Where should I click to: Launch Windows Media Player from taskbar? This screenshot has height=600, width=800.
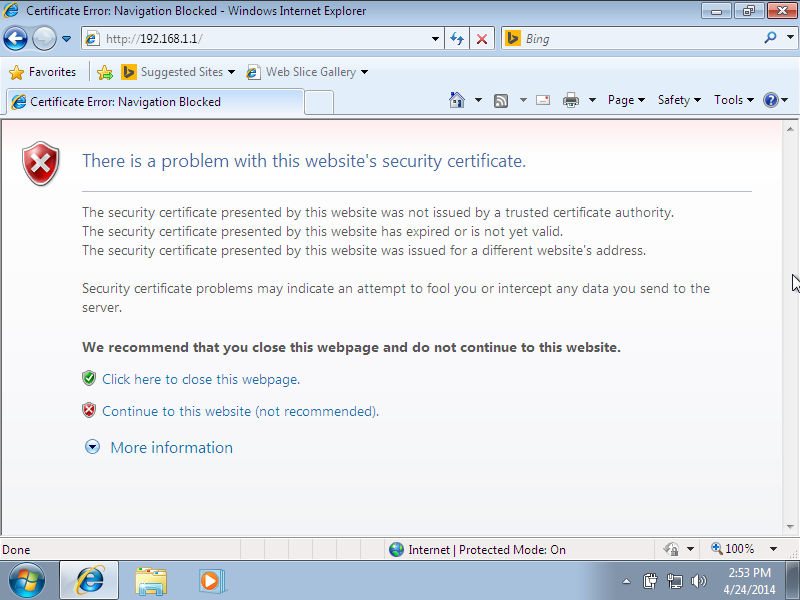click(211, 581)
